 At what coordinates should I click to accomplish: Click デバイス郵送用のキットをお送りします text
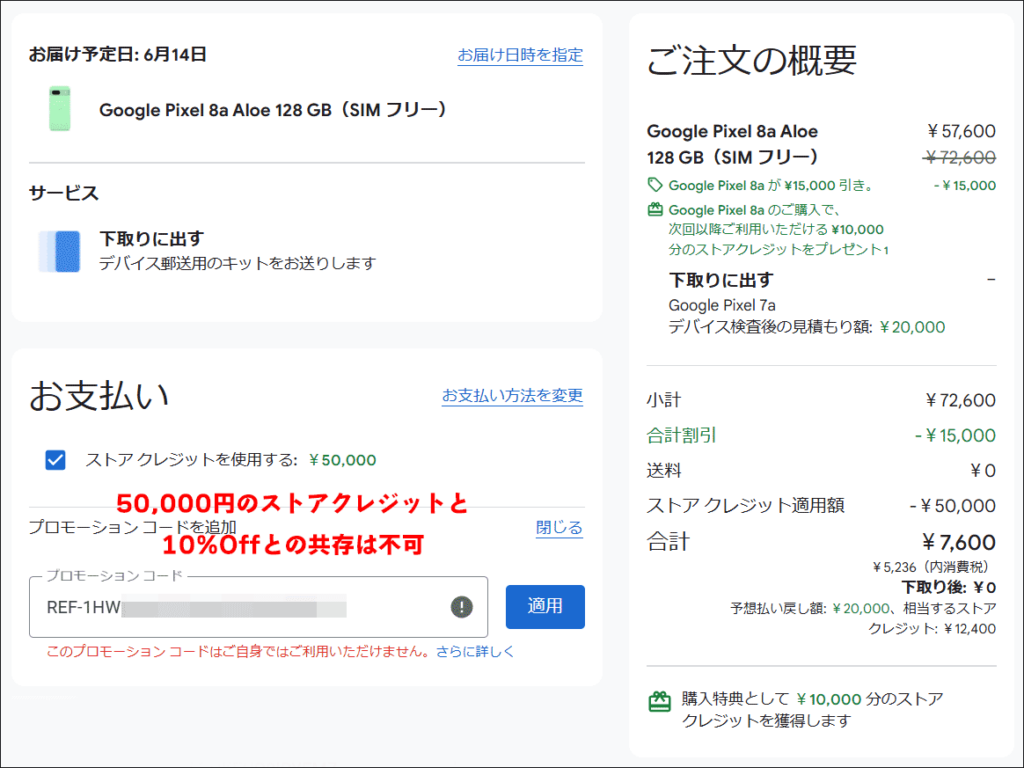click(x=238, y=263)
